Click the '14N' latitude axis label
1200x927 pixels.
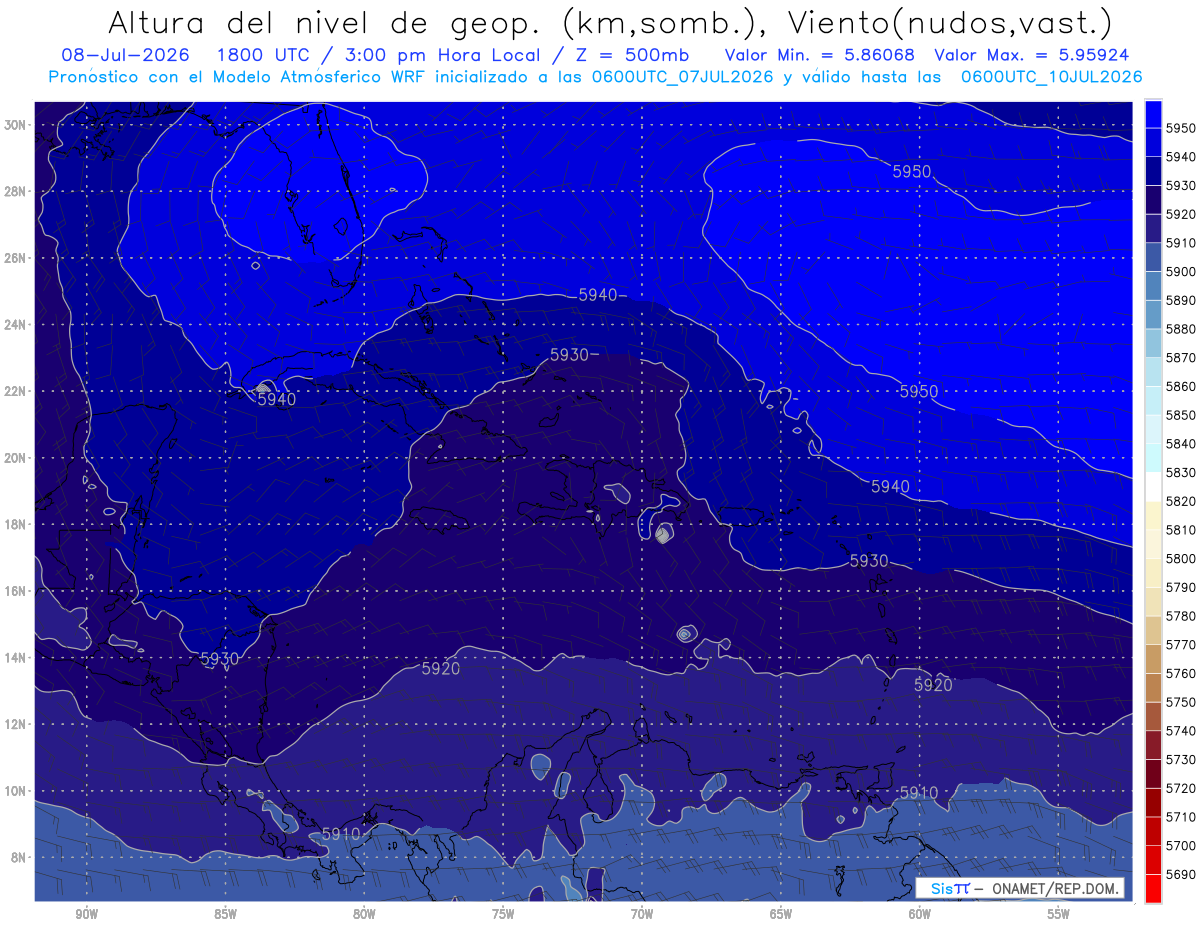click(16, 657)
